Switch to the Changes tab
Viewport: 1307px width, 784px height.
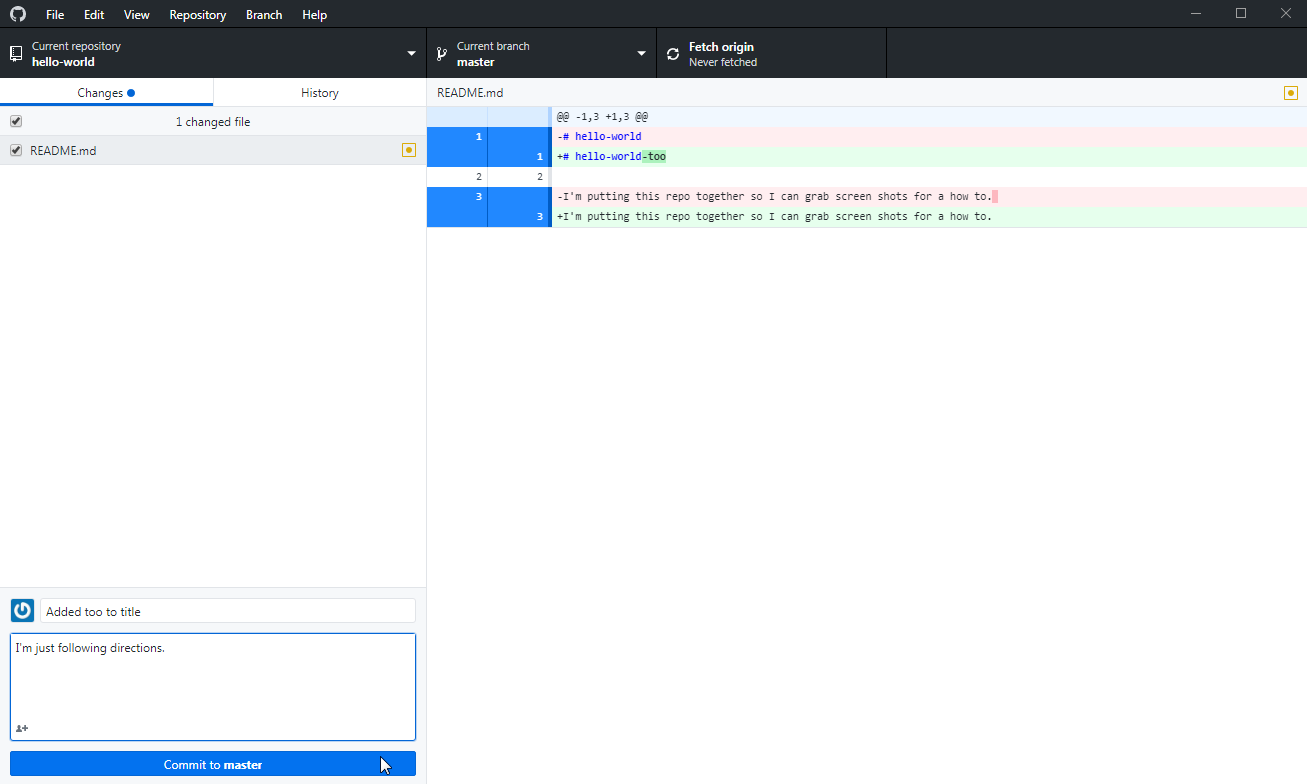(106, 92)
